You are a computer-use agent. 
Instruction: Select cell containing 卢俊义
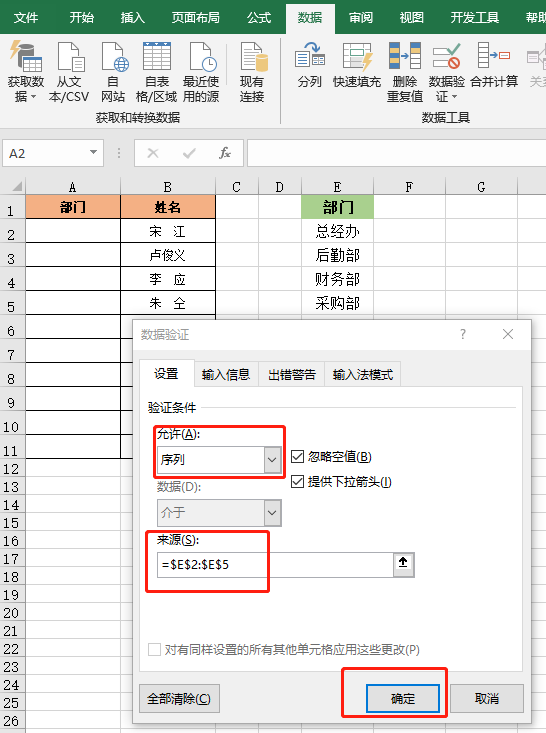[x=167, y=255]
